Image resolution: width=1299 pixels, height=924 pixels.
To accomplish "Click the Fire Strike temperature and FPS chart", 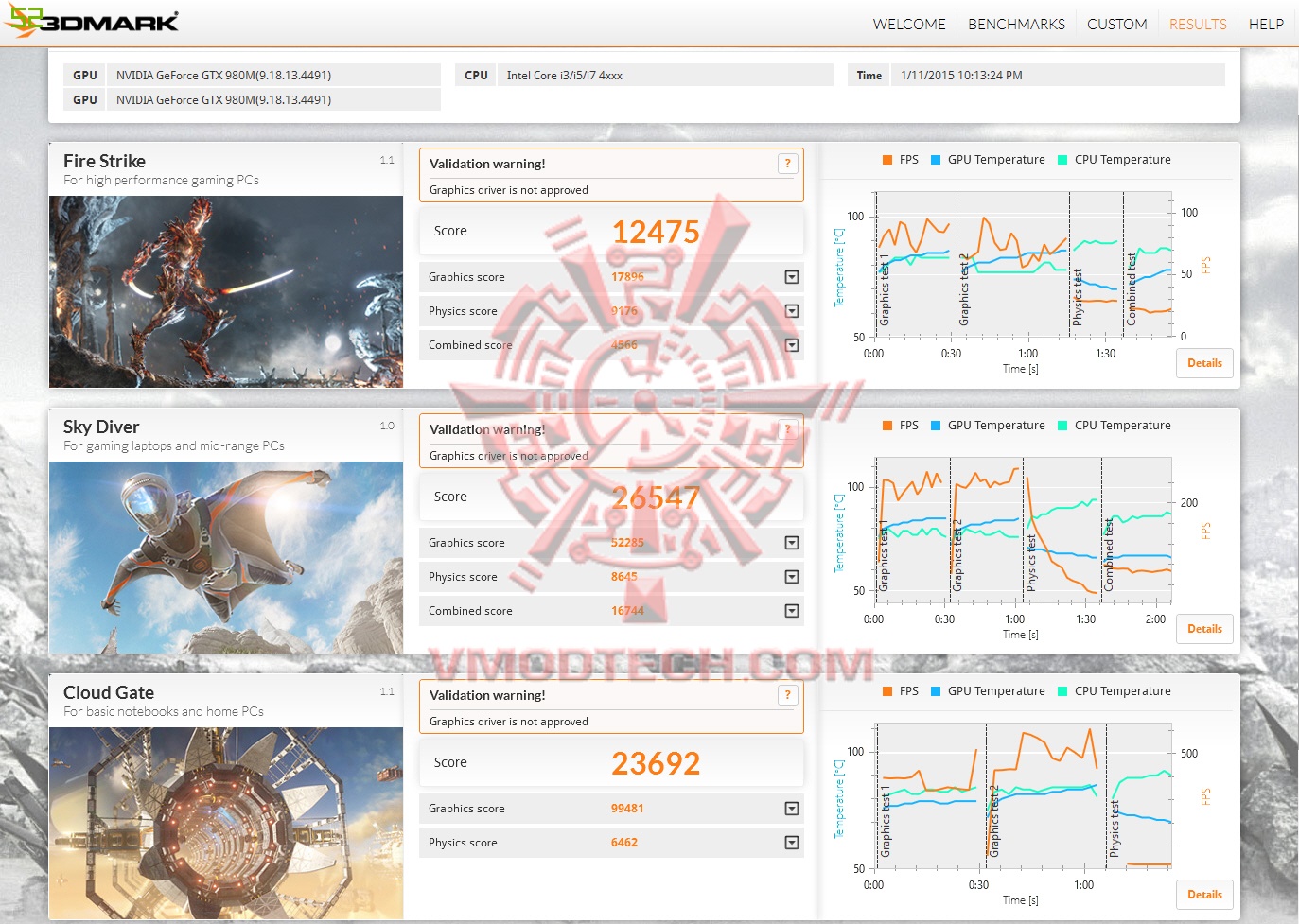I will coord(1024,265).
